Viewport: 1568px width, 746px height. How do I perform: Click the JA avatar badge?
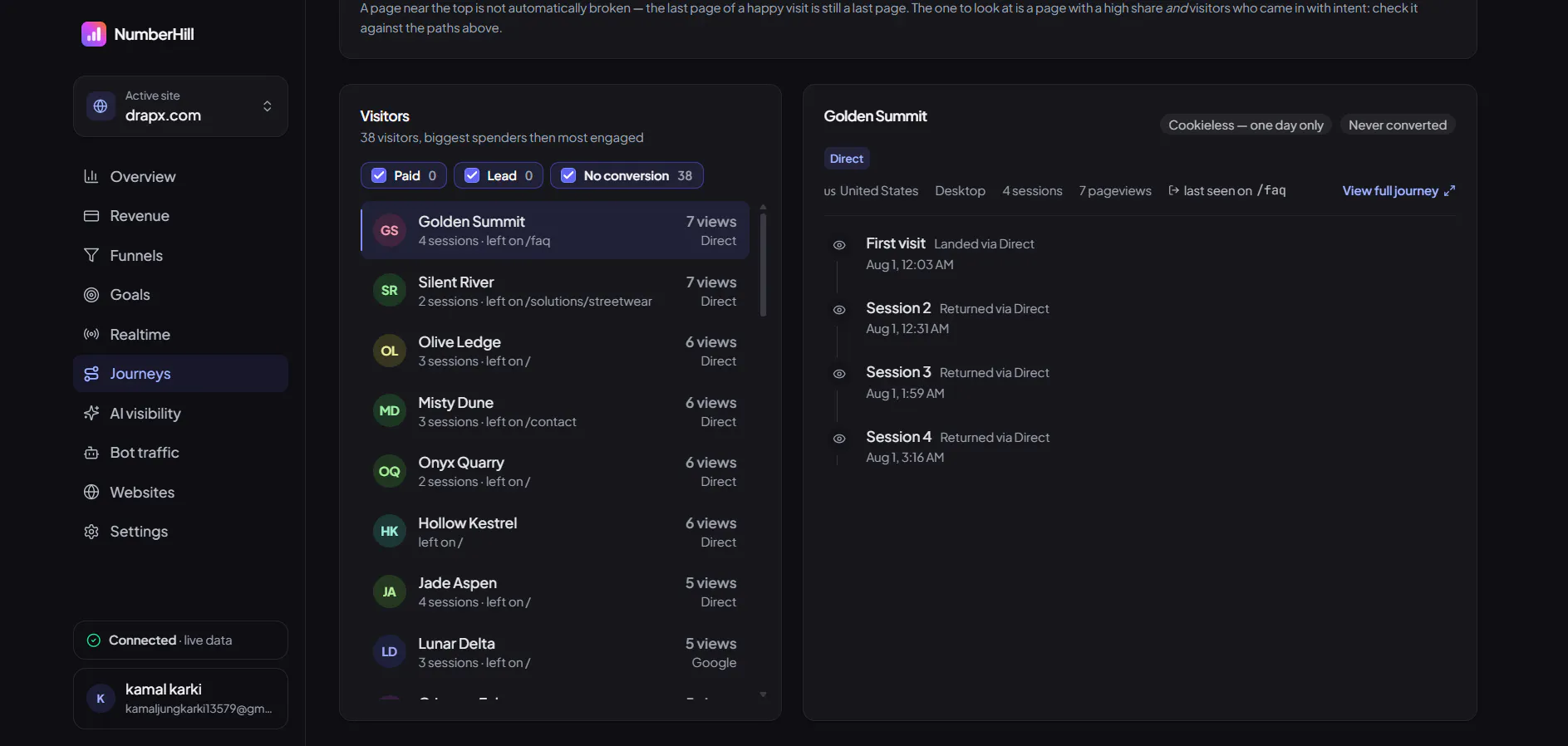point(390,591)
